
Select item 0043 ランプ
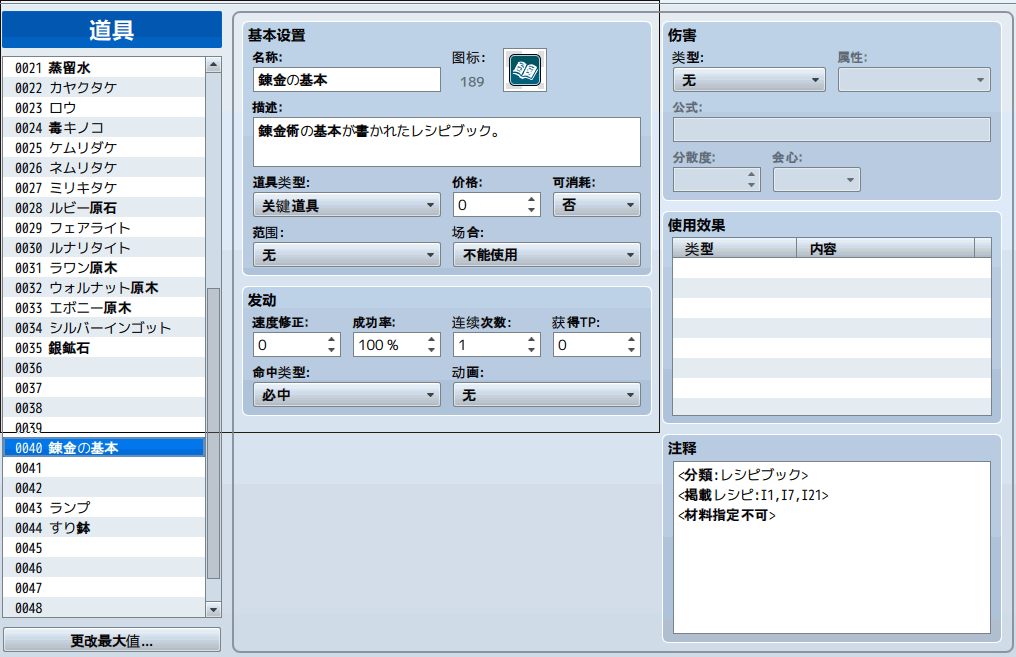coord(104,508)
